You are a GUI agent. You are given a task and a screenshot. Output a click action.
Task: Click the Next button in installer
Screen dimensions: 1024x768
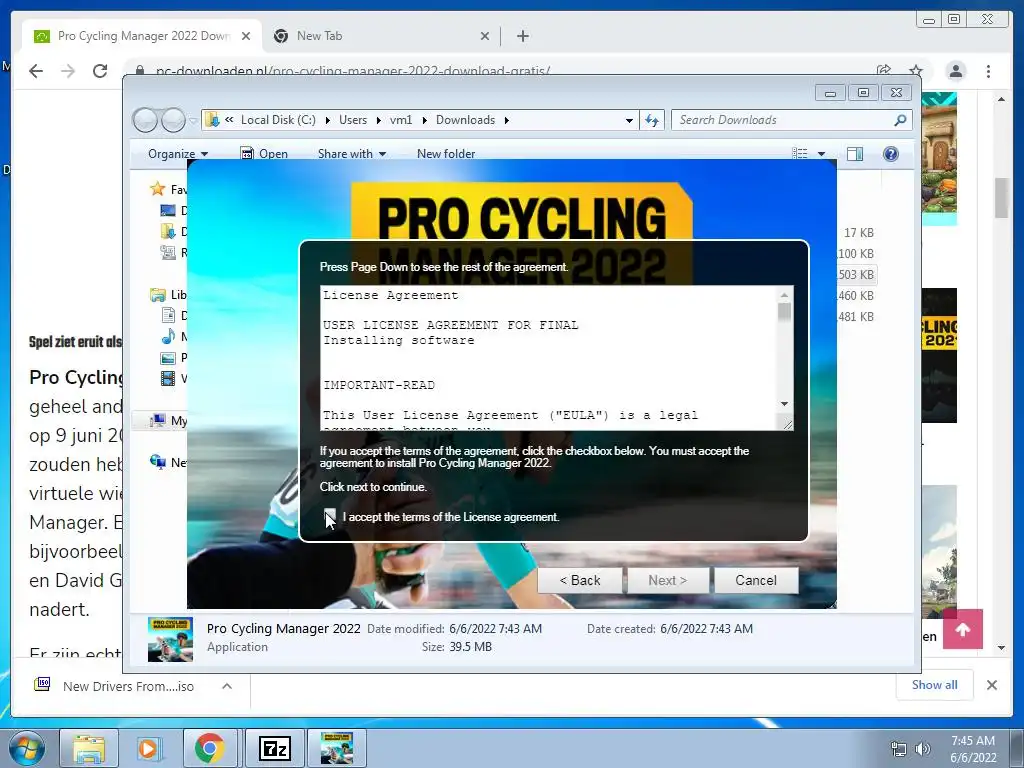(x=667, y=580)
